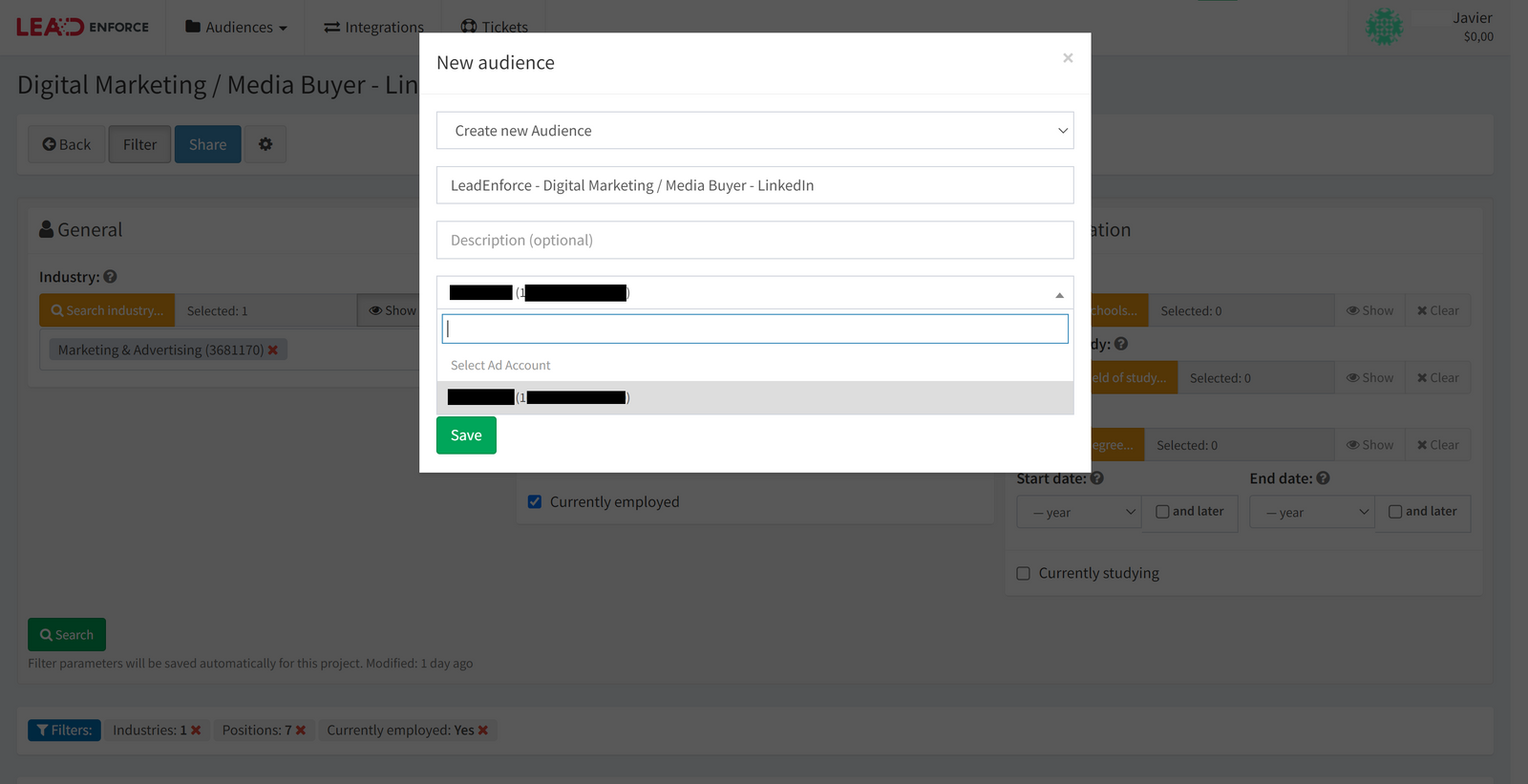Click the green Search button
1528x784 pixels.
(x=67, y=635)
